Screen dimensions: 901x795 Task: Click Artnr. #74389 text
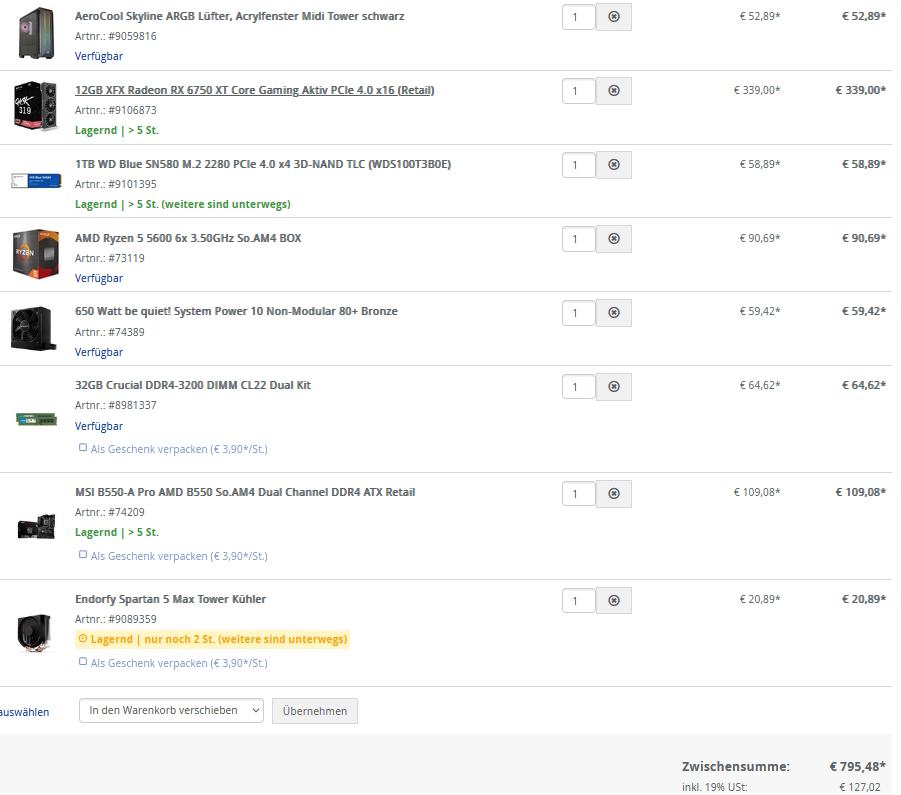[110, 332]
